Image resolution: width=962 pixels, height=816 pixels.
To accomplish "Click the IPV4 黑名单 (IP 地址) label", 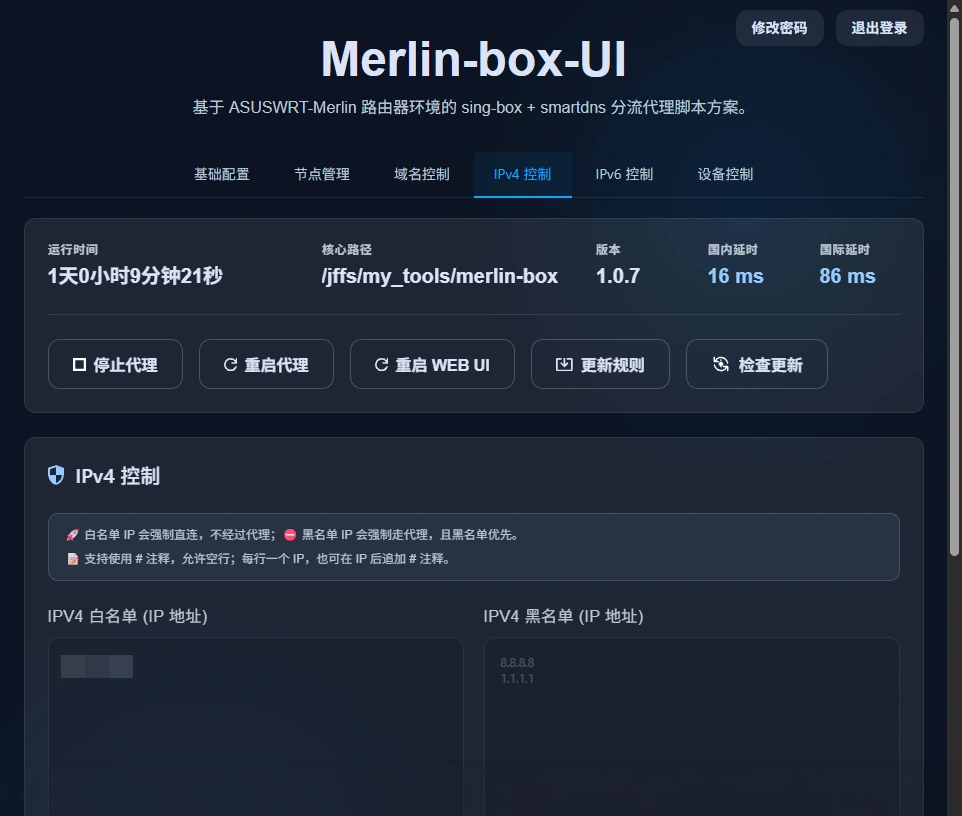I will [x=563, y=616].
